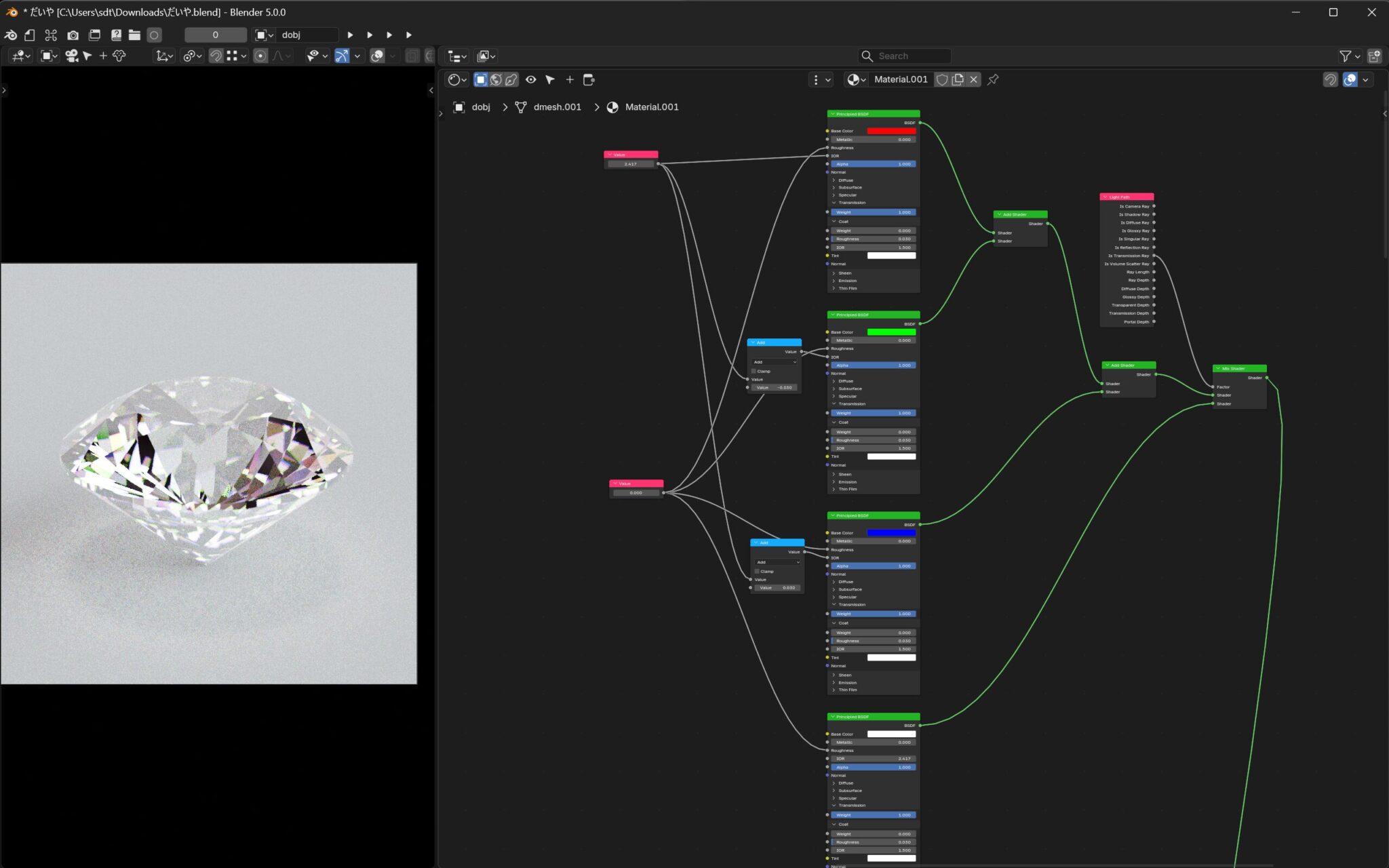Click the green Base Color swatch
The image size is (1389, 868).
(891, 332)
